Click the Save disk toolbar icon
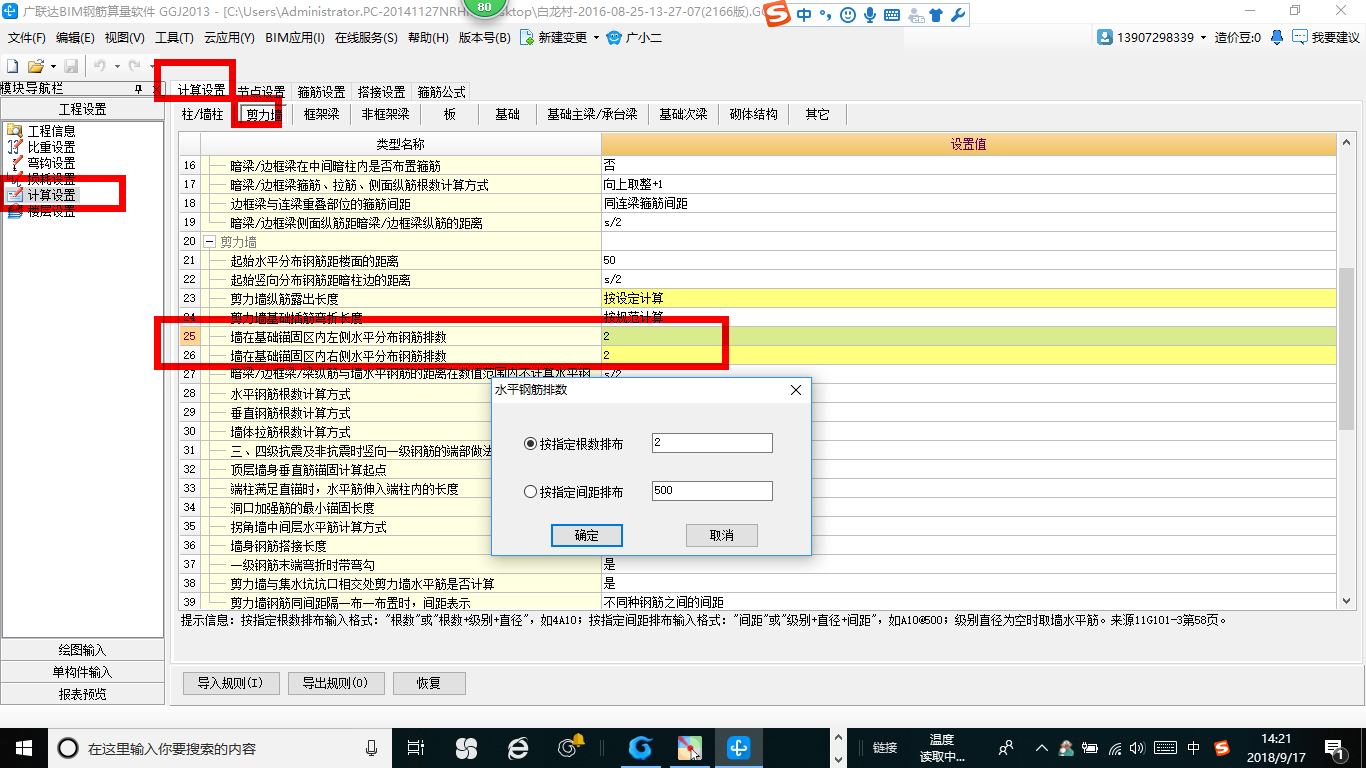1366x768 pixels. pos(70,66)
